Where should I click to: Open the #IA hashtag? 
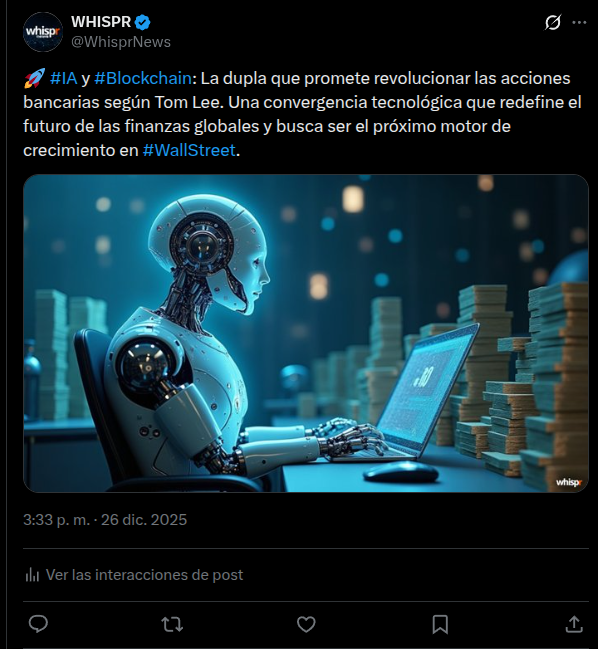[x=63, y=78]
